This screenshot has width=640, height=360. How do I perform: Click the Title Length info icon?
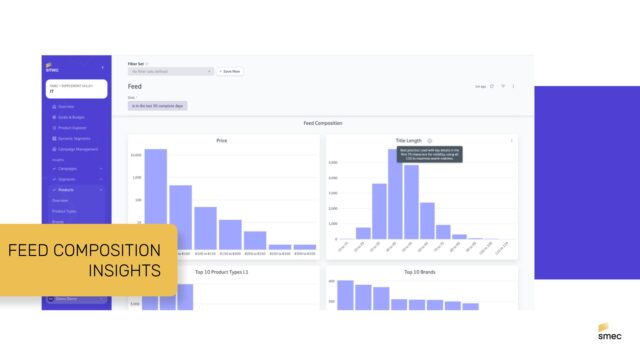pyautogui.click(x=429, y=141)
